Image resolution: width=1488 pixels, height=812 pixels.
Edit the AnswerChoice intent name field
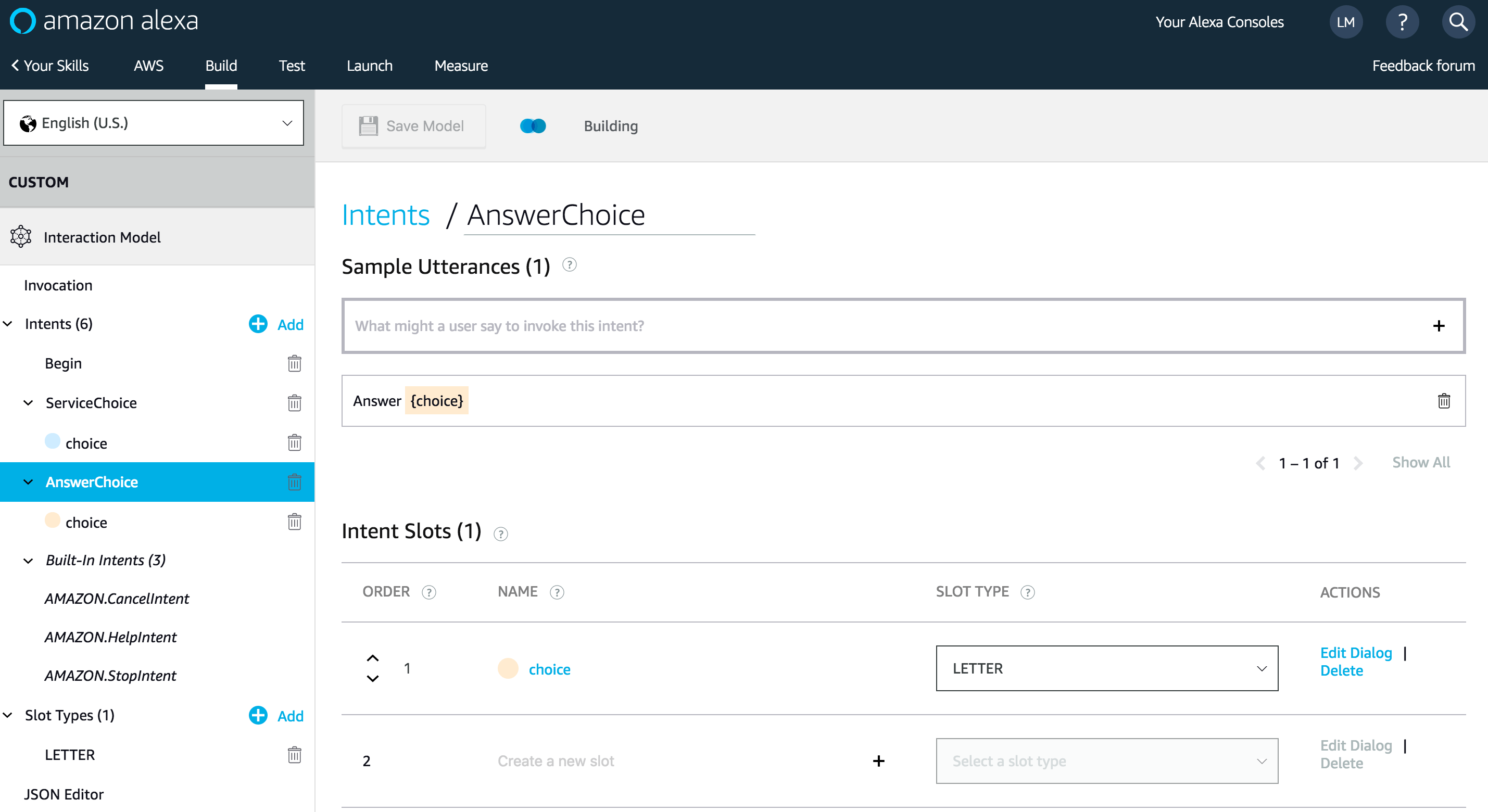609,215
